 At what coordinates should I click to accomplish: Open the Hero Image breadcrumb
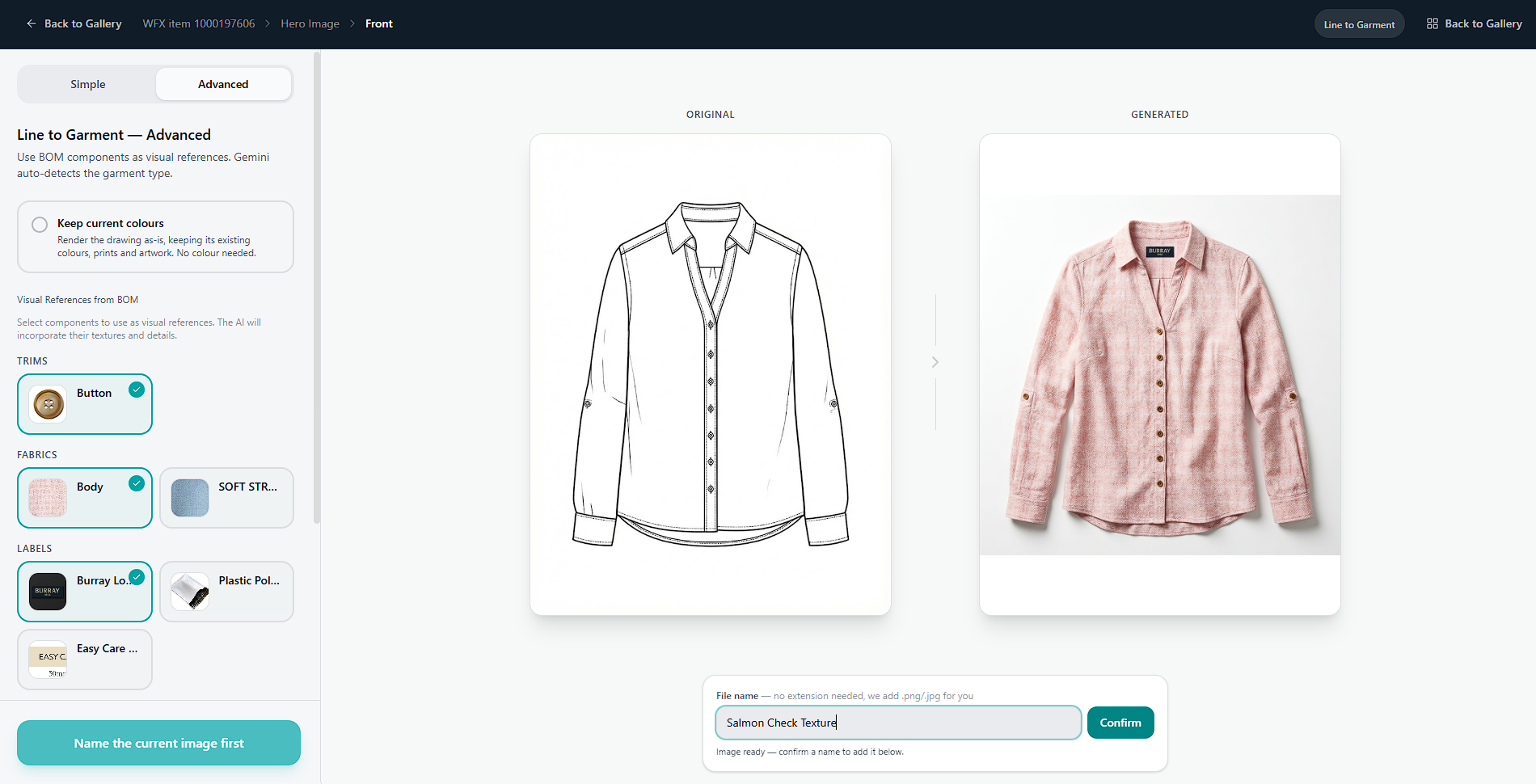point(310,23)
